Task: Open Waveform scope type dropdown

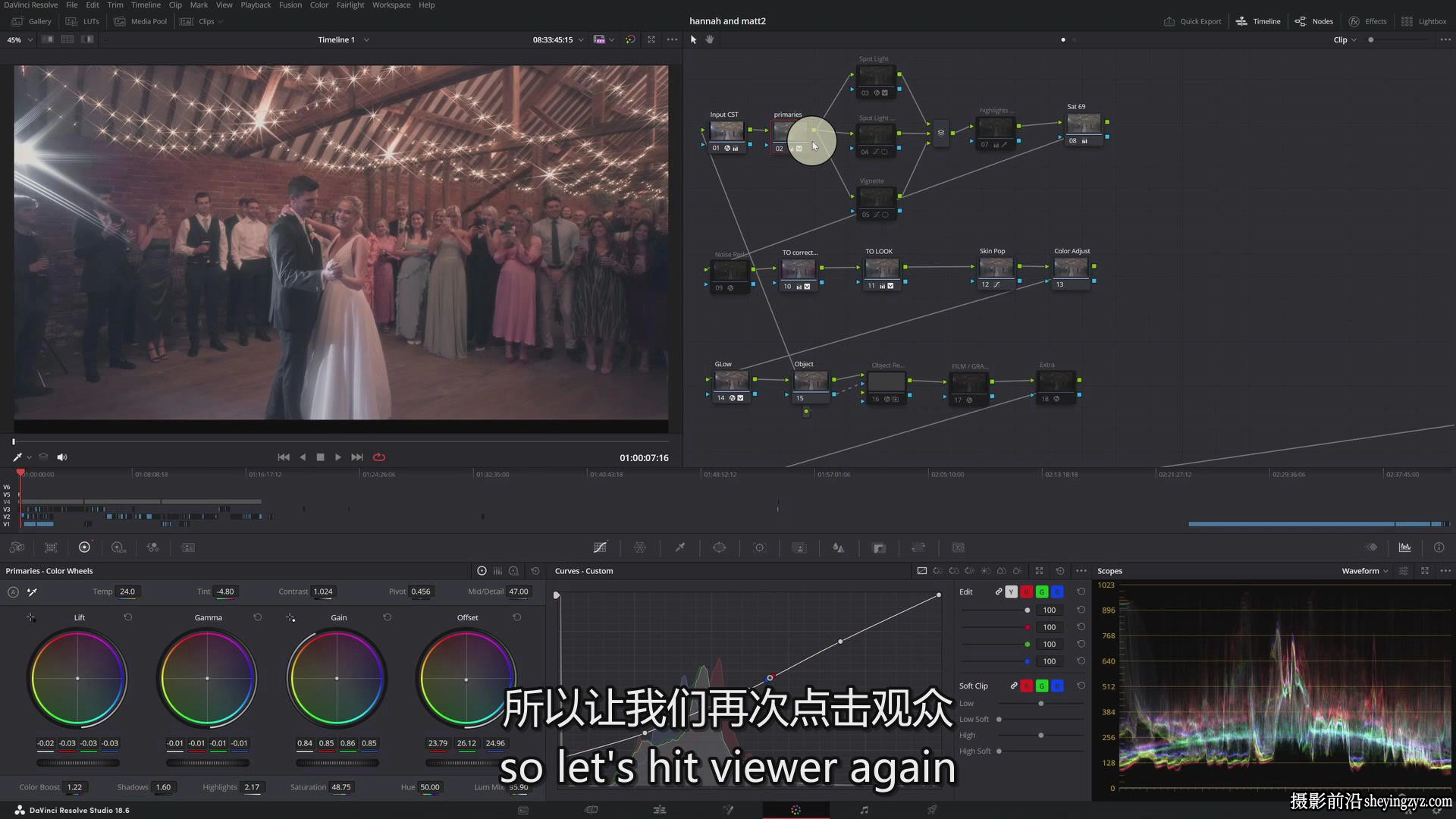Action: click(1365, 571)
